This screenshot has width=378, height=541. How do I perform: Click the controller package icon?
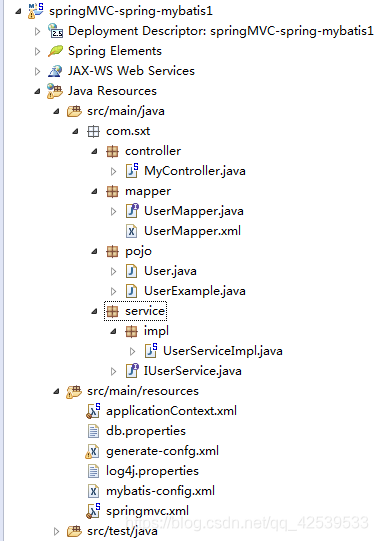pyautogui.click(x=112, y=151)
